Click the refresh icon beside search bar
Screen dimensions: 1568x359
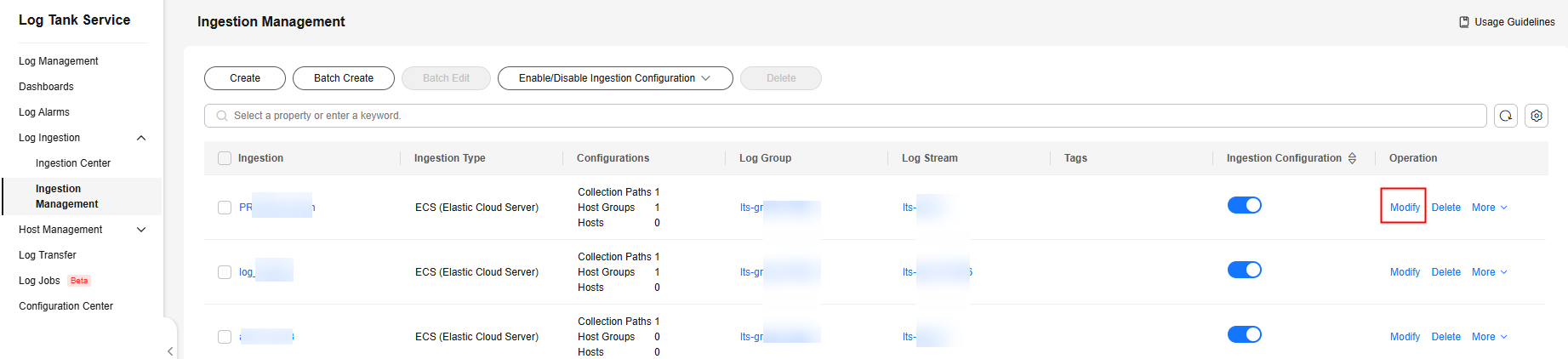coord(1505,116)
